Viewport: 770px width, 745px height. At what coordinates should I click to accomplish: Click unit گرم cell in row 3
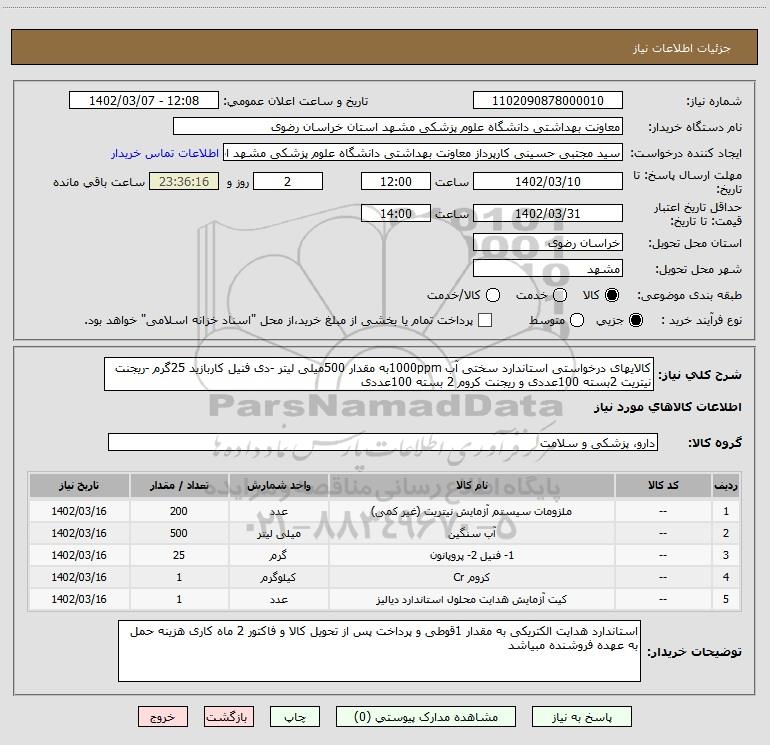[278, 555]
